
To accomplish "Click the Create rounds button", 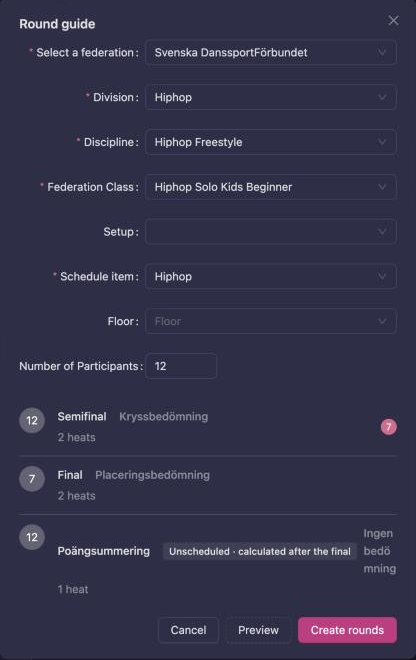I will point(347,630).
